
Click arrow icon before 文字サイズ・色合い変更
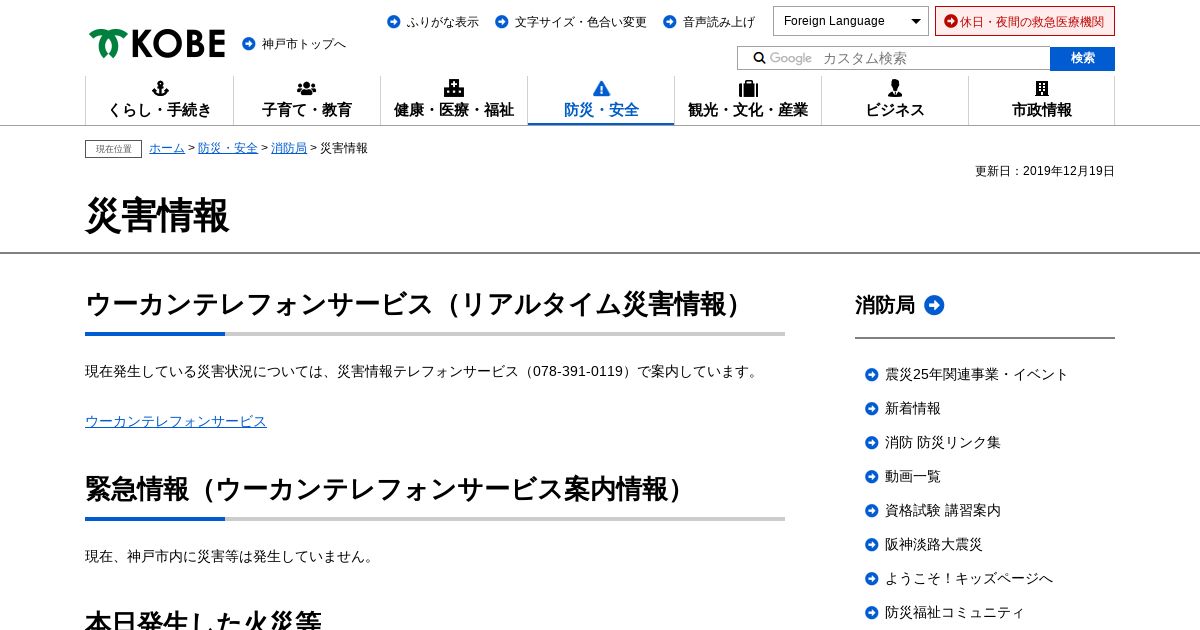tap(502, 22)
